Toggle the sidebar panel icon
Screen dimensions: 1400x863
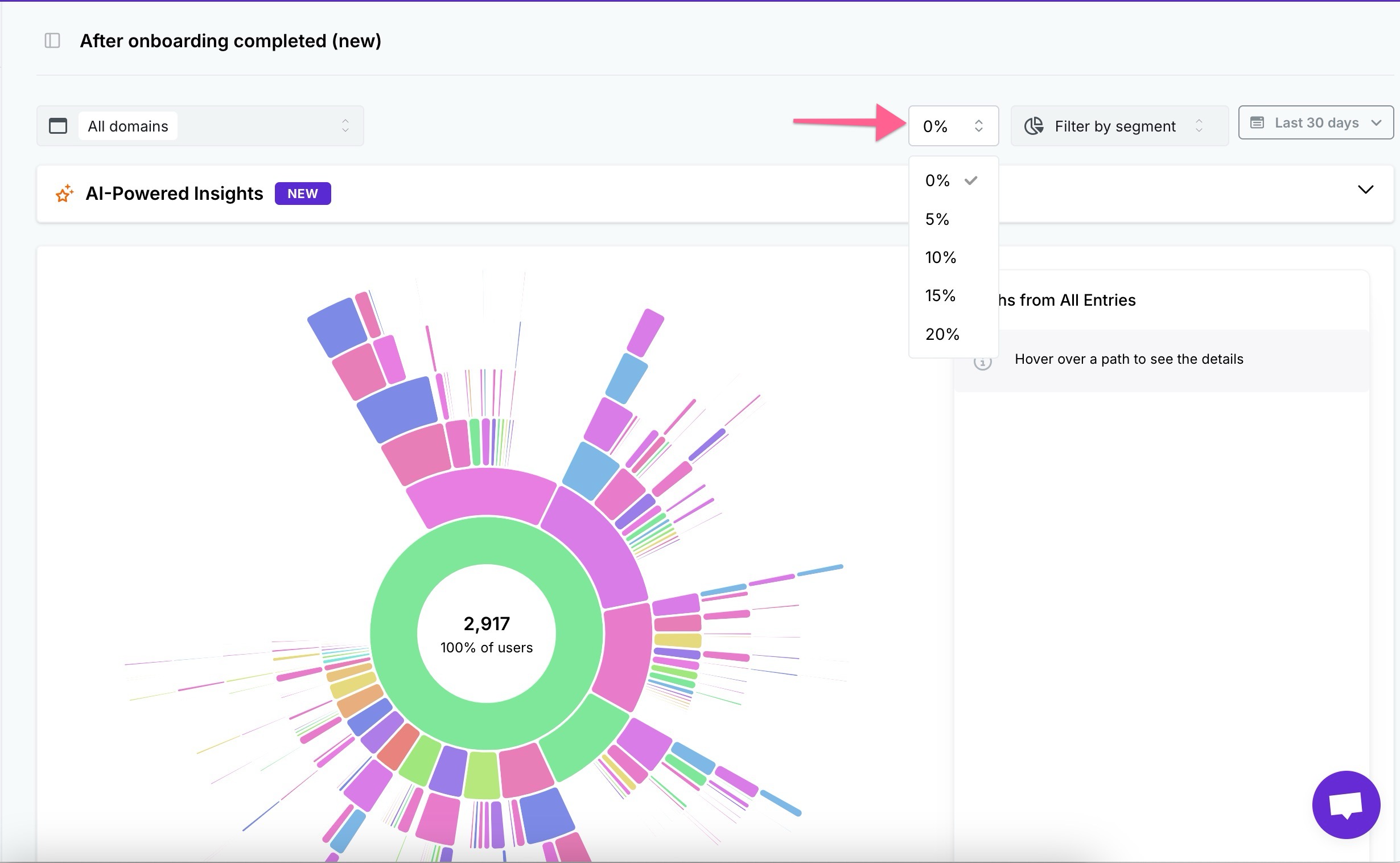tap(52, 40)
